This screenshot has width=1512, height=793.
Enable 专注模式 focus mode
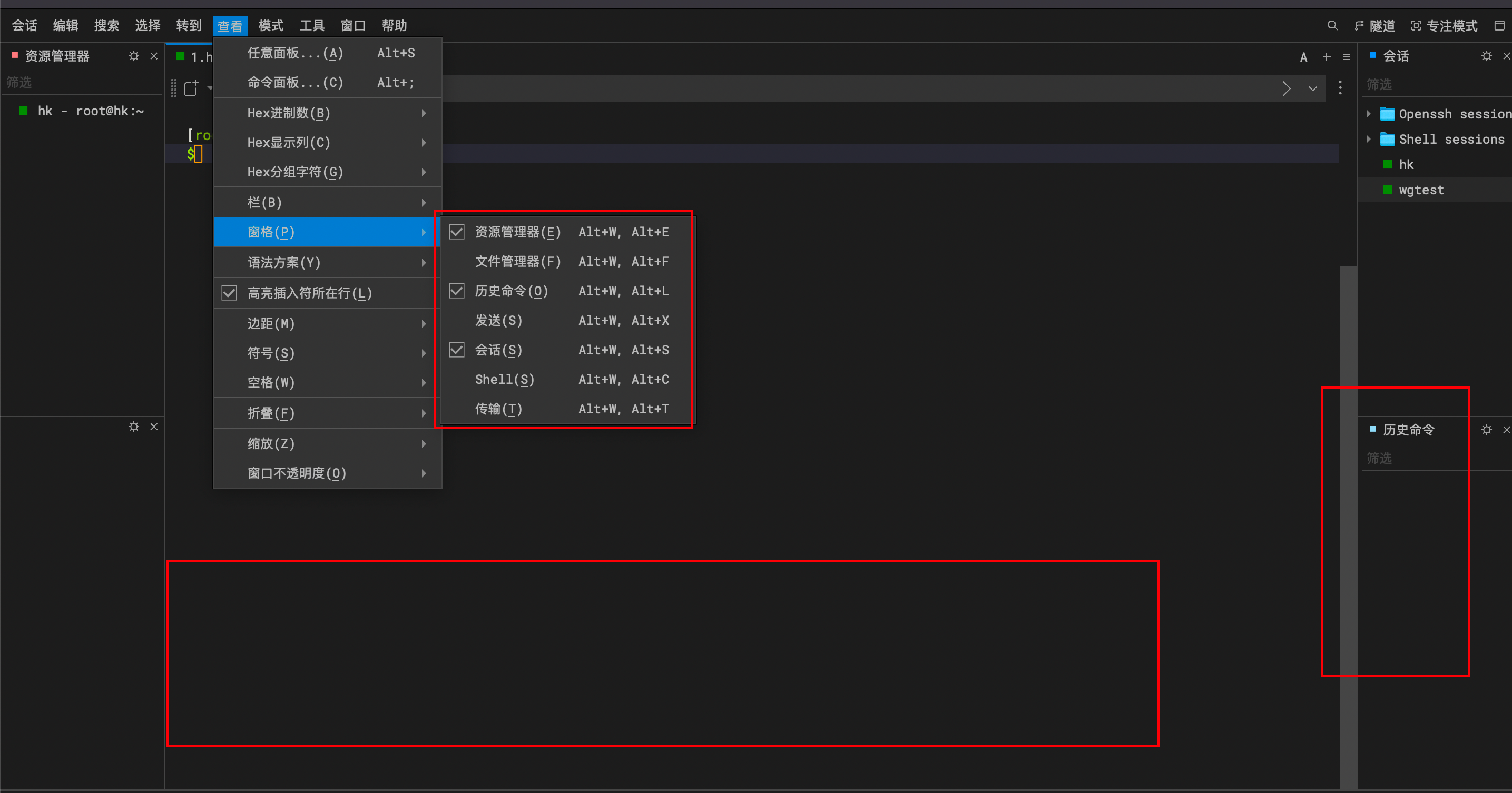(1444, 26)
